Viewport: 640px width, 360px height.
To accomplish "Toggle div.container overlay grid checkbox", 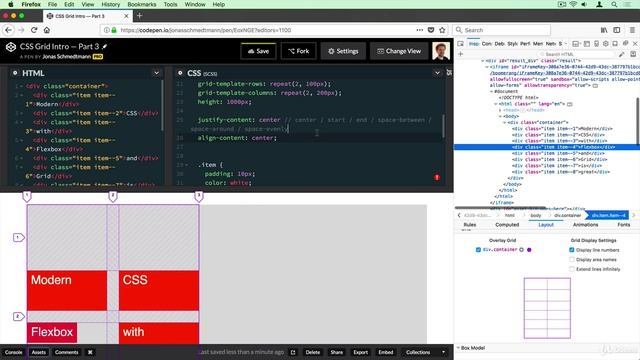I will [x=478, y=250].
